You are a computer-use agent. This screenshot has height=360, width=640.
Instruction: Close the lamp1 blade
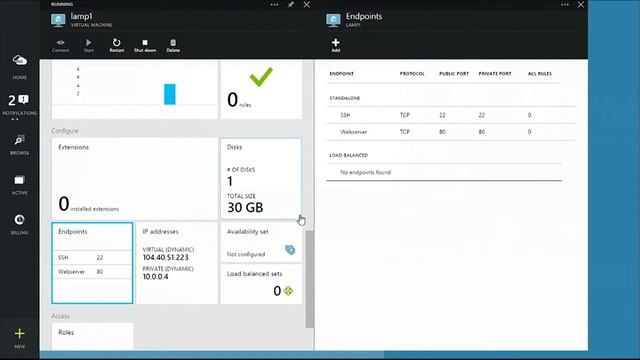pos(307,4)
